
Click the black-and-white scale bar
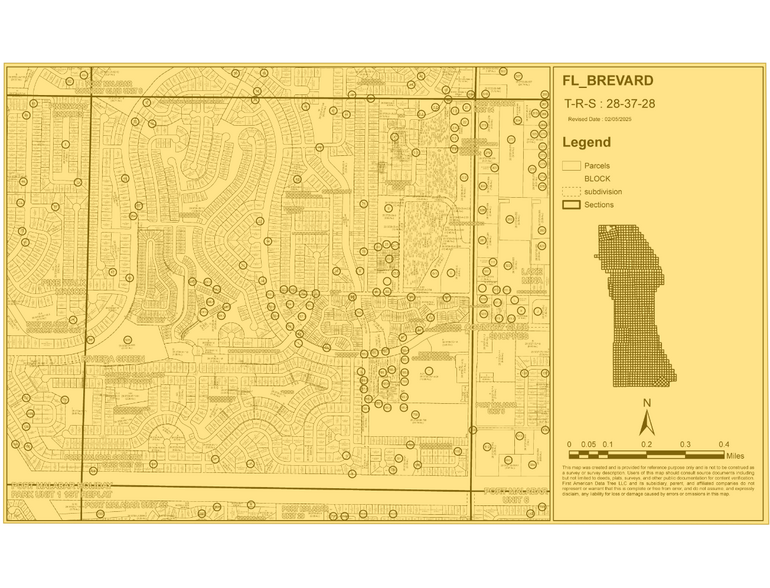point(646,455)
